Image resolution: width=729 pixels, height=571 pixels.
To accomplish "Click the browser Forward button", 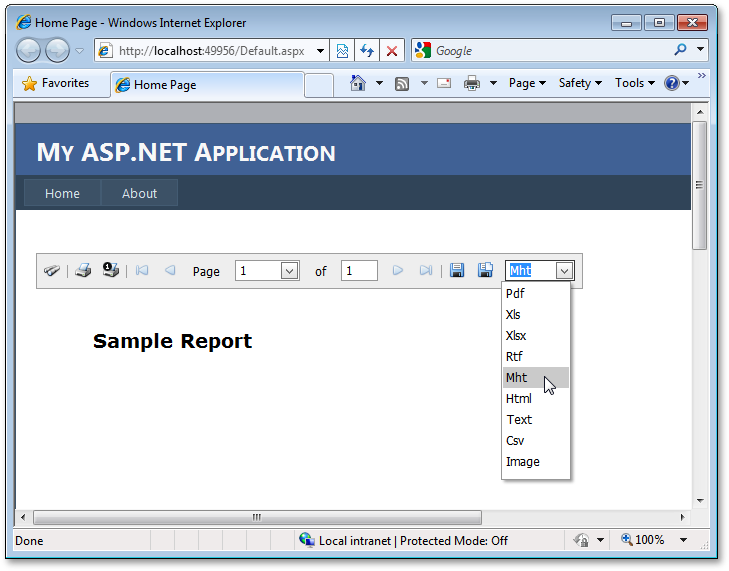I will pyautogui.click(x=57, y=50).
